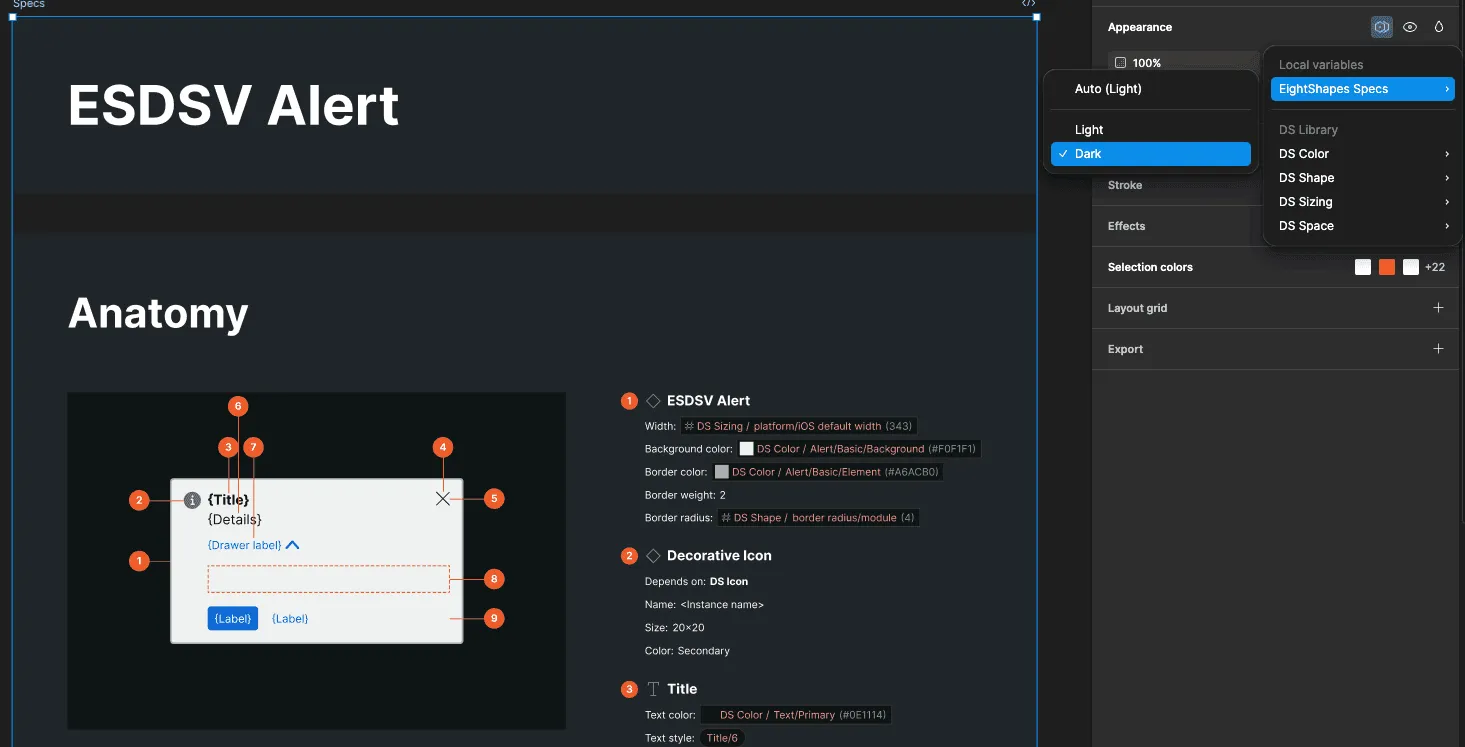Screen dimensions: 1465x747
Task: Select Dark mode option
Action: [x=1151, y=154]
